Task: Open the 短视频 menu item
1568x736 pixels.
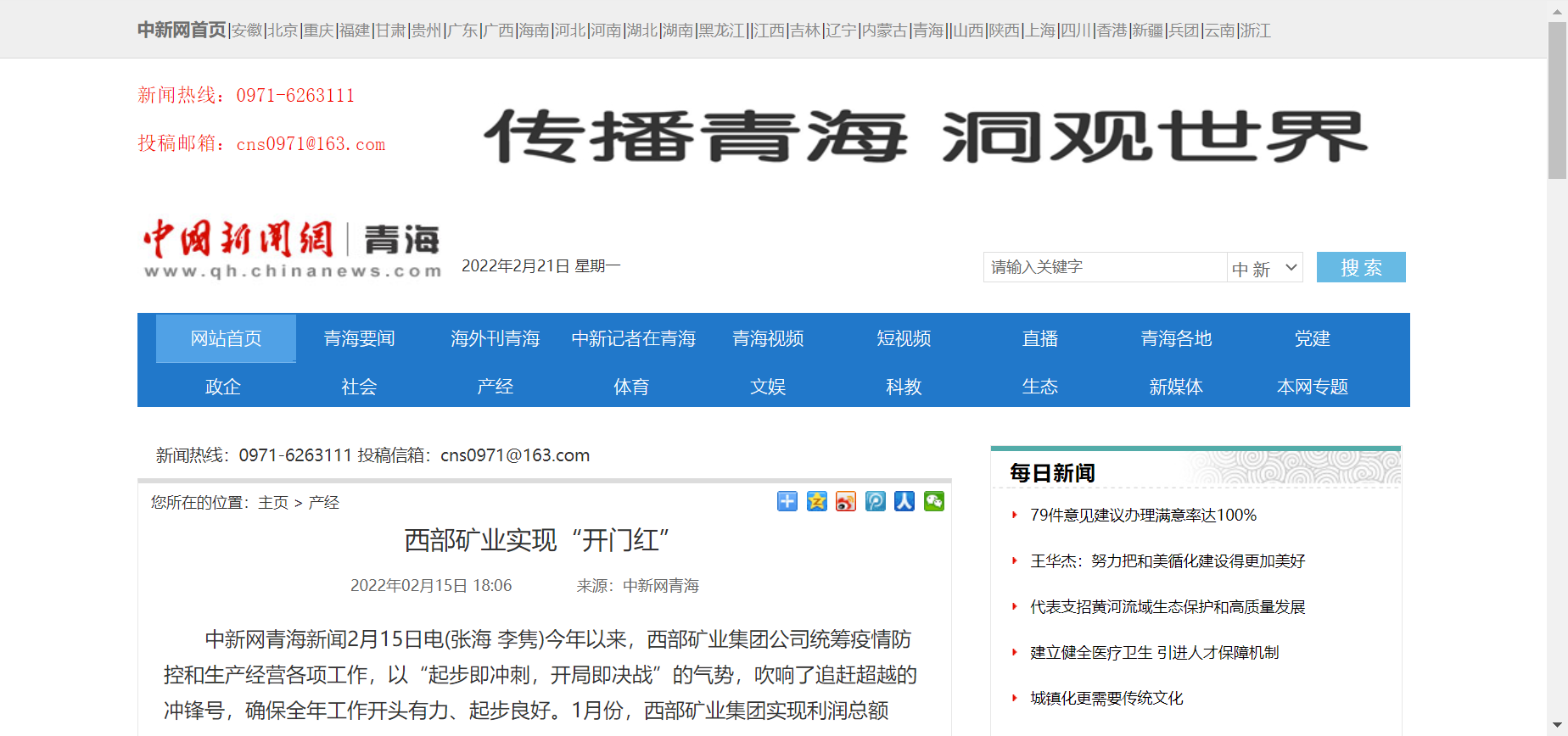Action: coord(904,339)
